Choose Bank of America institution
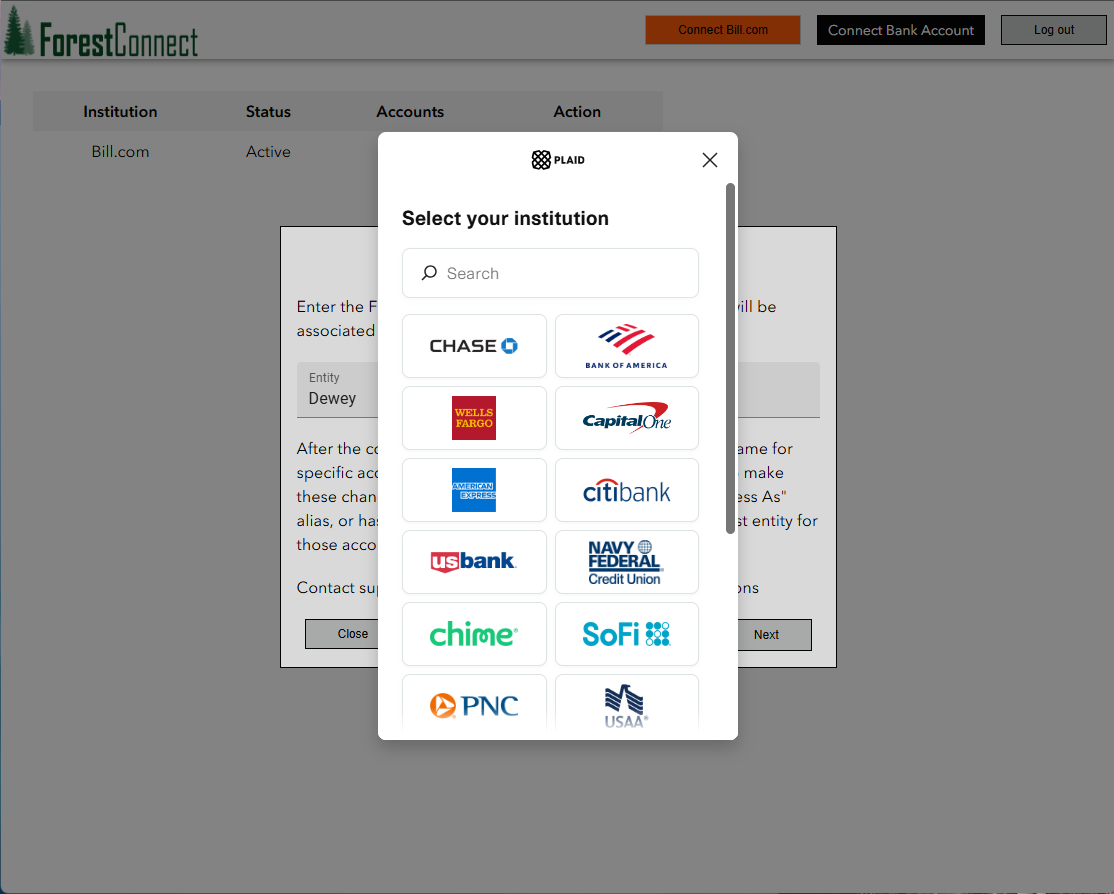 pos(627,346)
